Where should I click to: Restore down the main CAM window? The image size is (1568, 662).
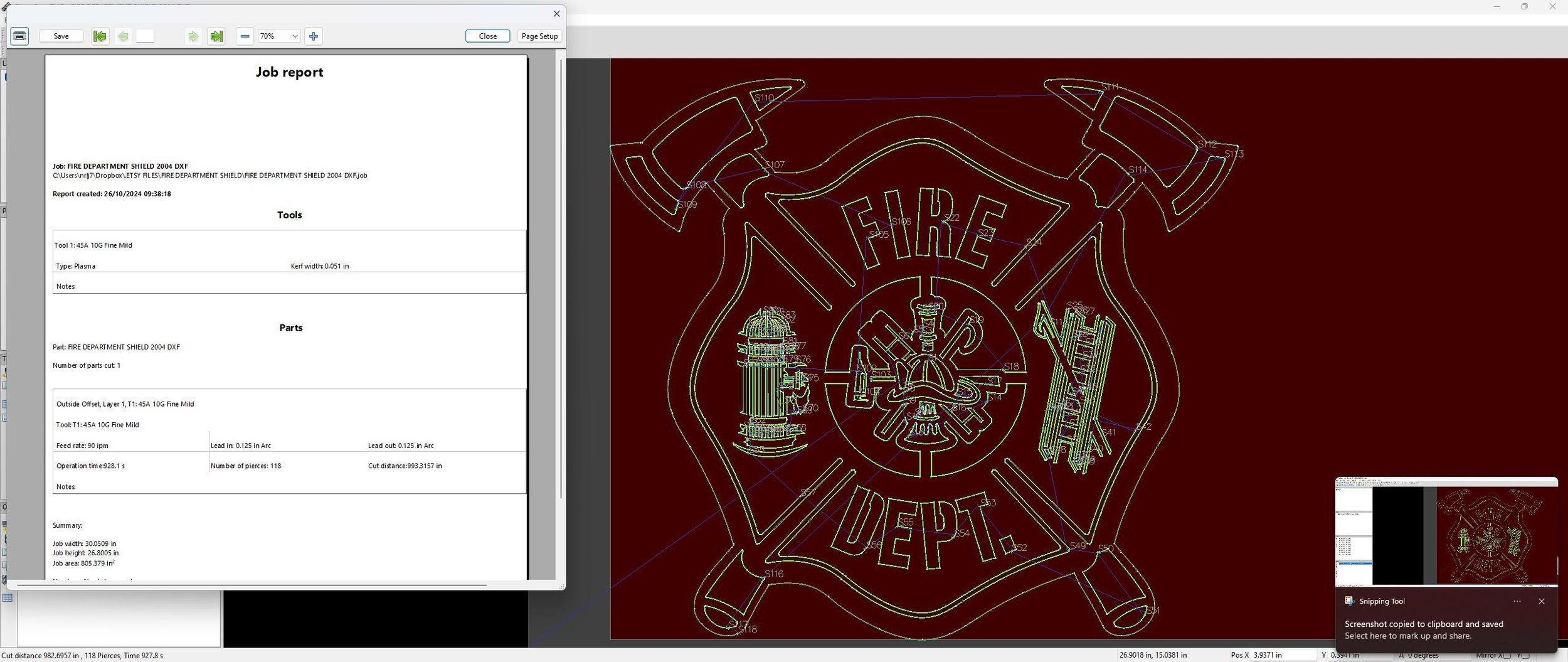click(1524, 6)
